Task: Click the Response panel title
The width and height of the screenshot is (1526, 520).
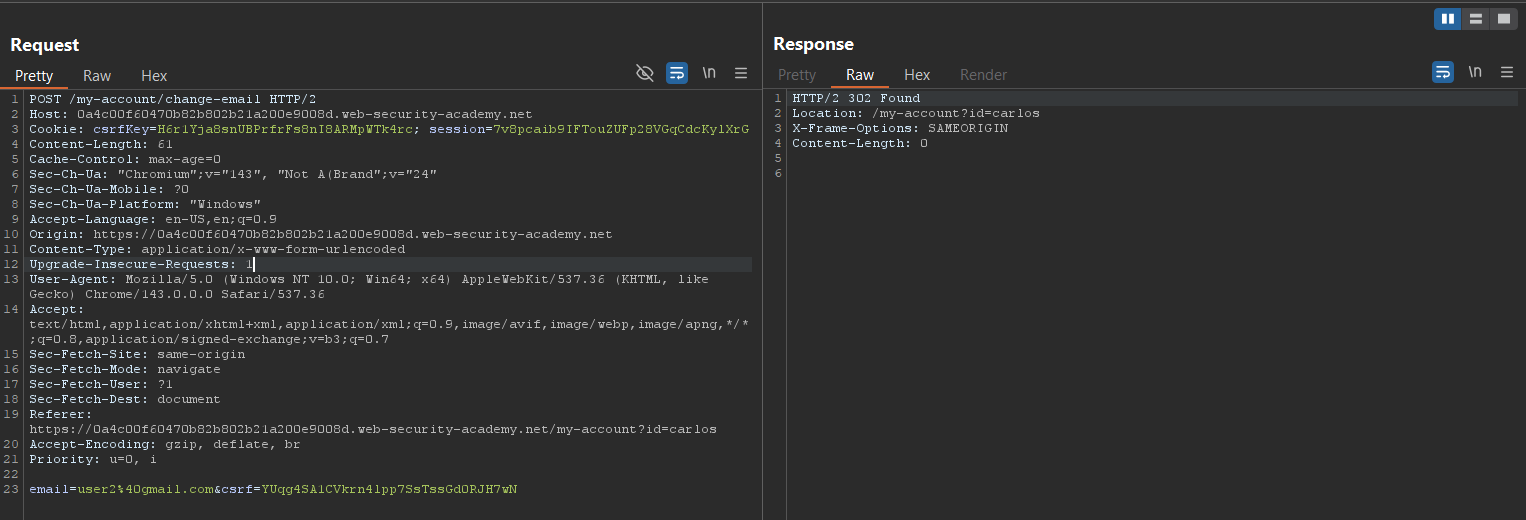Action: click(x=814, y=44)
